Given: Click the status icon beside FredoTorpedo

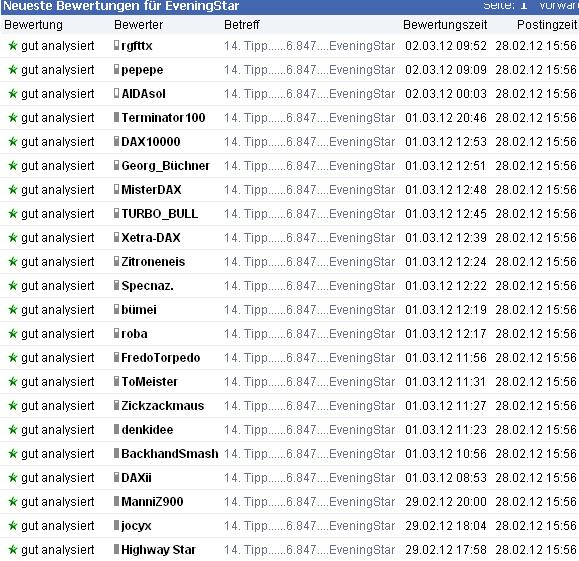Looking at the screenshot, I should point(116,357).
